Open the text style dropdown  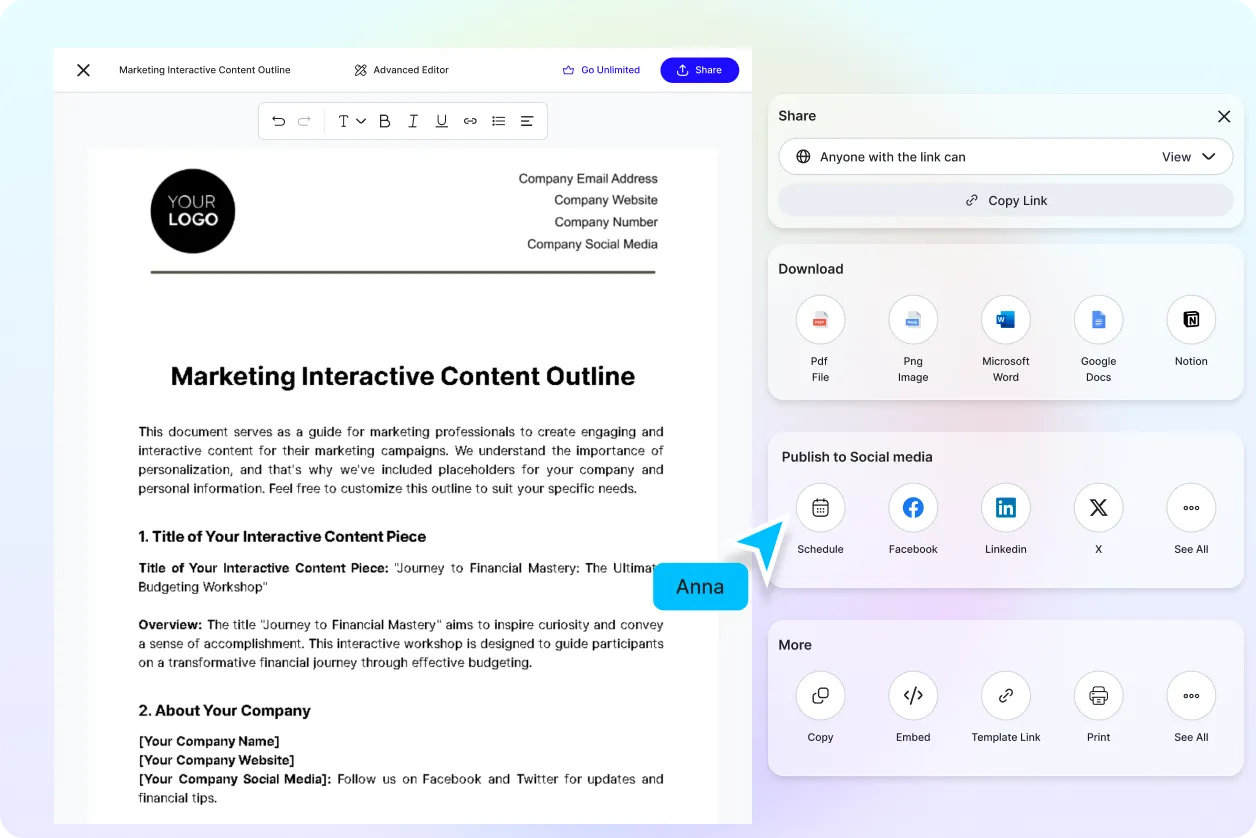point(350,121)
